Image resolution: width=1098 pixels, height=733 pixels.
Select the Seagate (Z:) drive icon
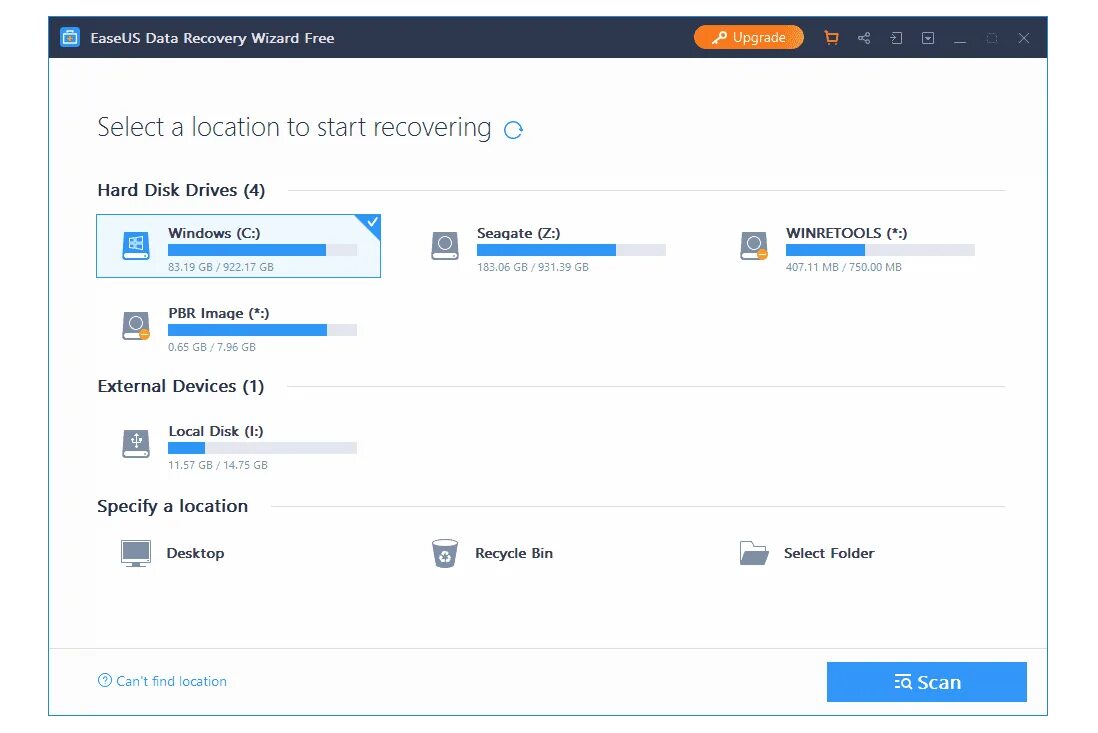[445, 246]
